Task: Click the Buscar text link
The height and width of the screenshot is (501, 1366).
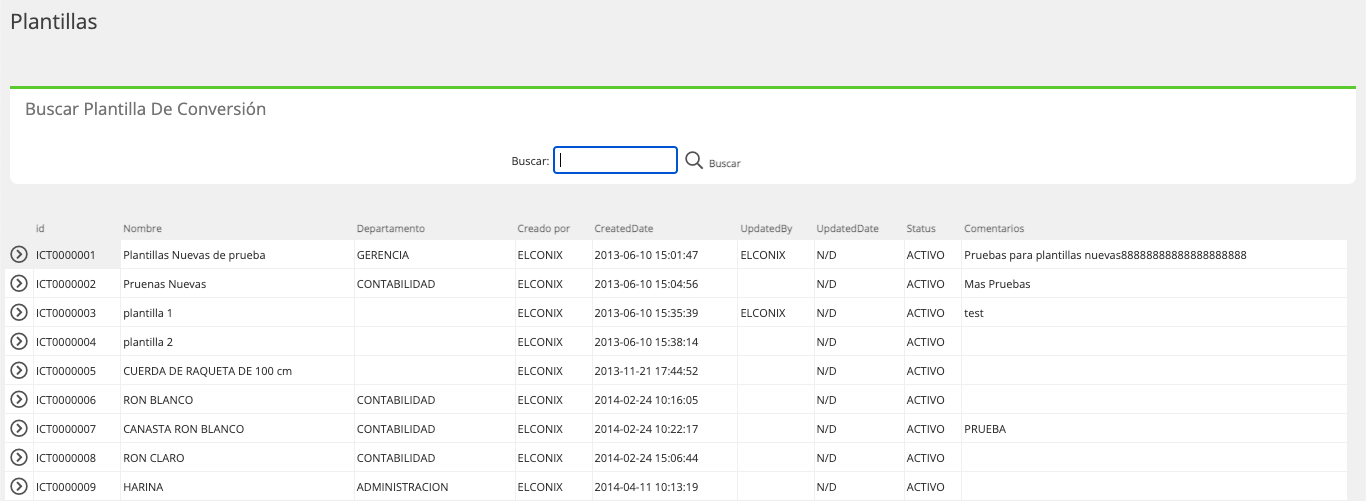Action: tap(725, 163)
